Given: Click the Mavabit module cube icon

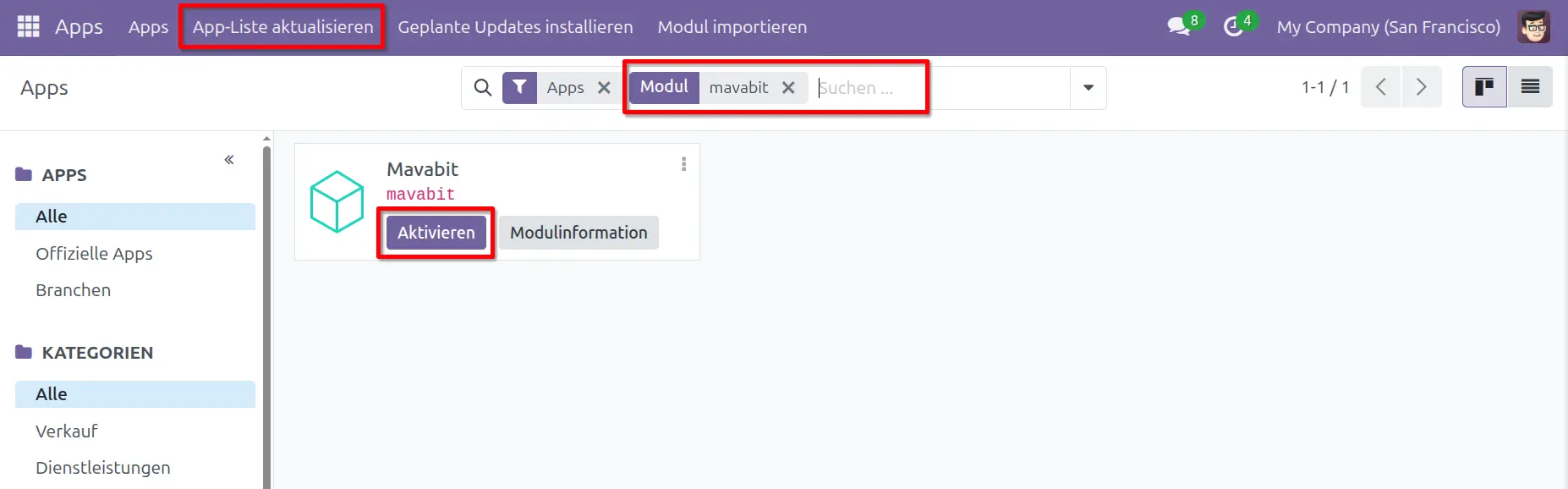Looking at the screenshot, I should click(x=337, y=201).
